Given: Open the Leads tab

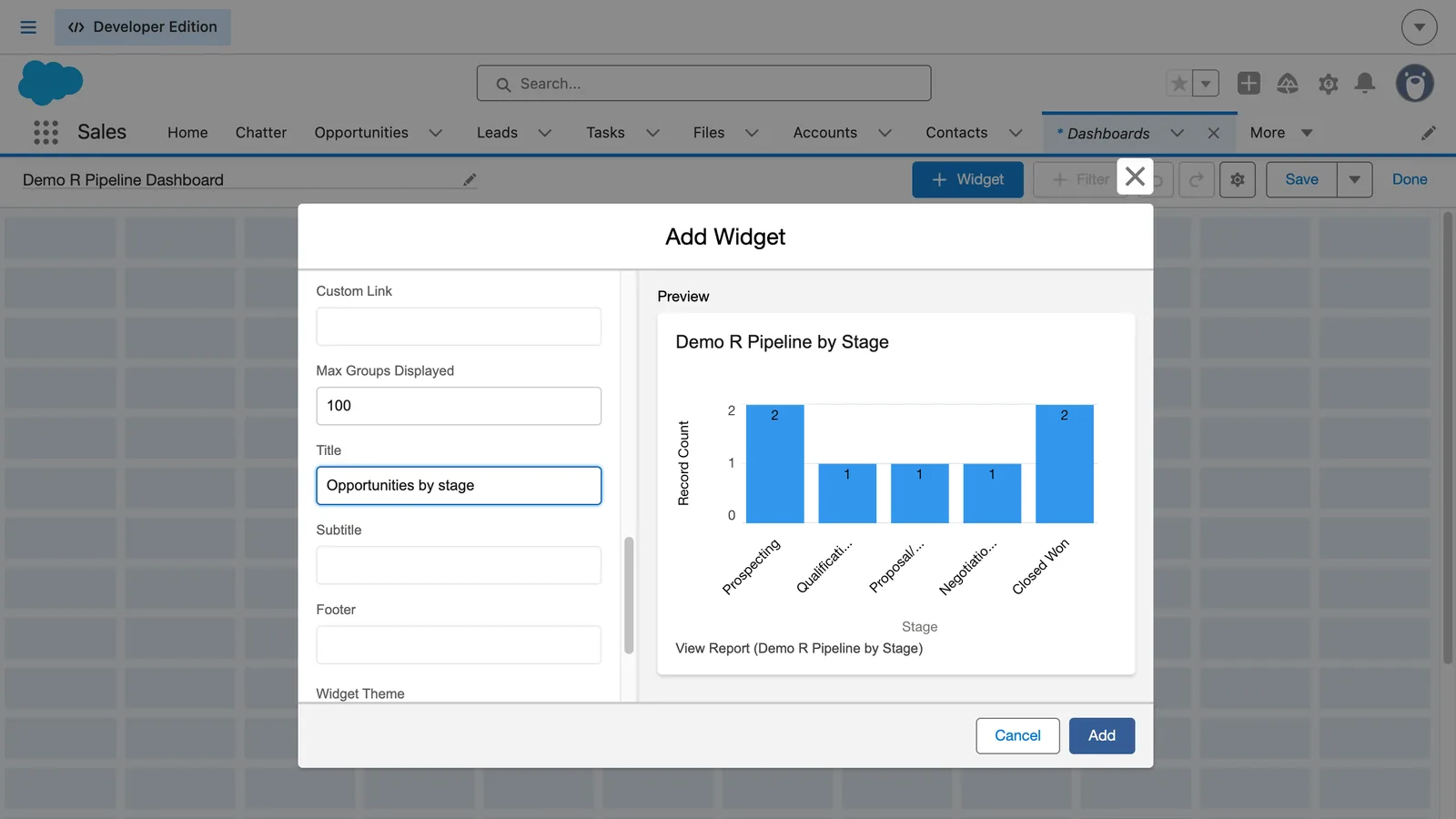Looking at the screenshot, I should (497, 133).
